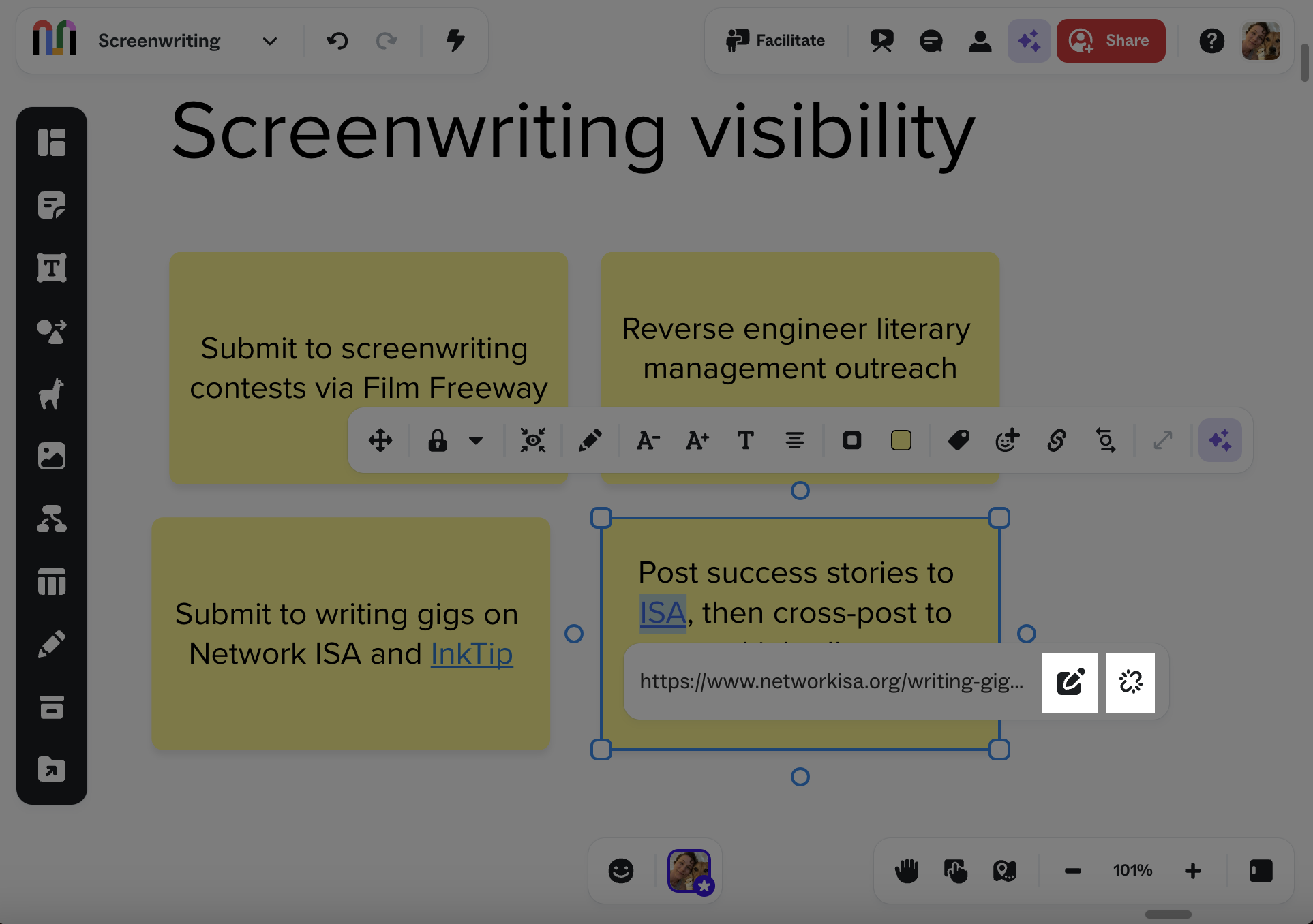Open the import file icon in sidebar
The image size is (1313, 924).
coord(52,770)
